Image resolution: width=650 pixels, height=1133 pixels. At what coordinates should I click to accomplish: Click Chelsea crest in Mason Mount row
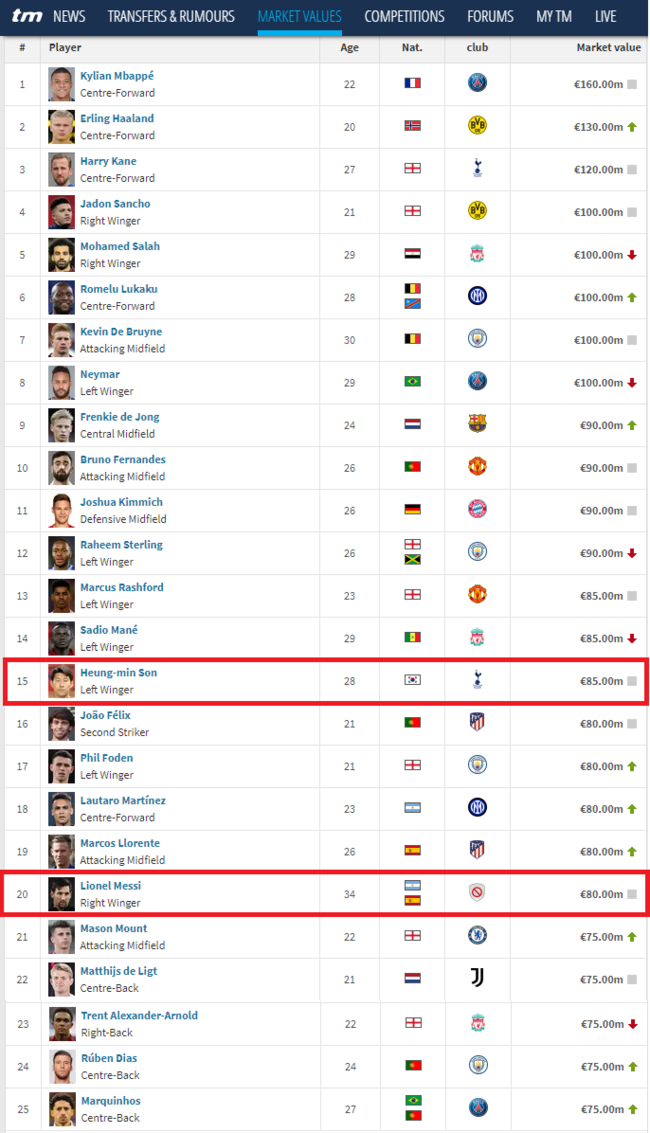[x=477, y=936]
